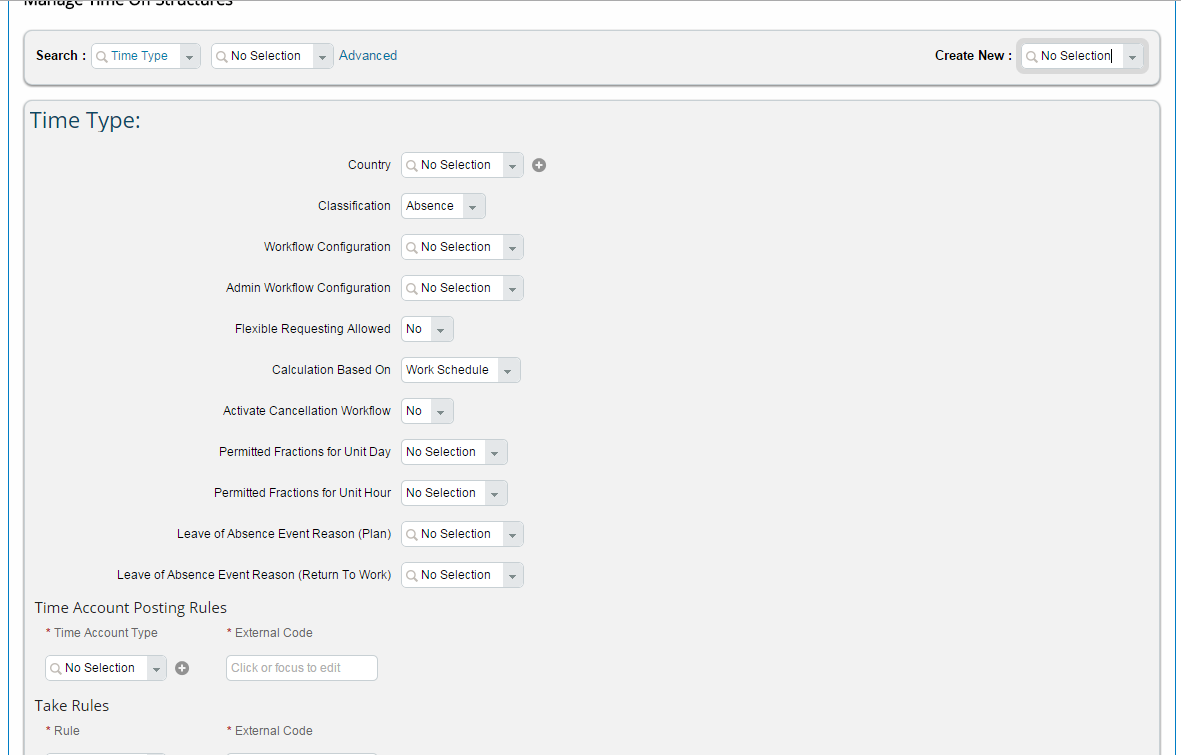Image resolution: width=1181 pixels, height=755 pixels.
Task: Click the Time Type: heading
Action: (x=85, y=121)
